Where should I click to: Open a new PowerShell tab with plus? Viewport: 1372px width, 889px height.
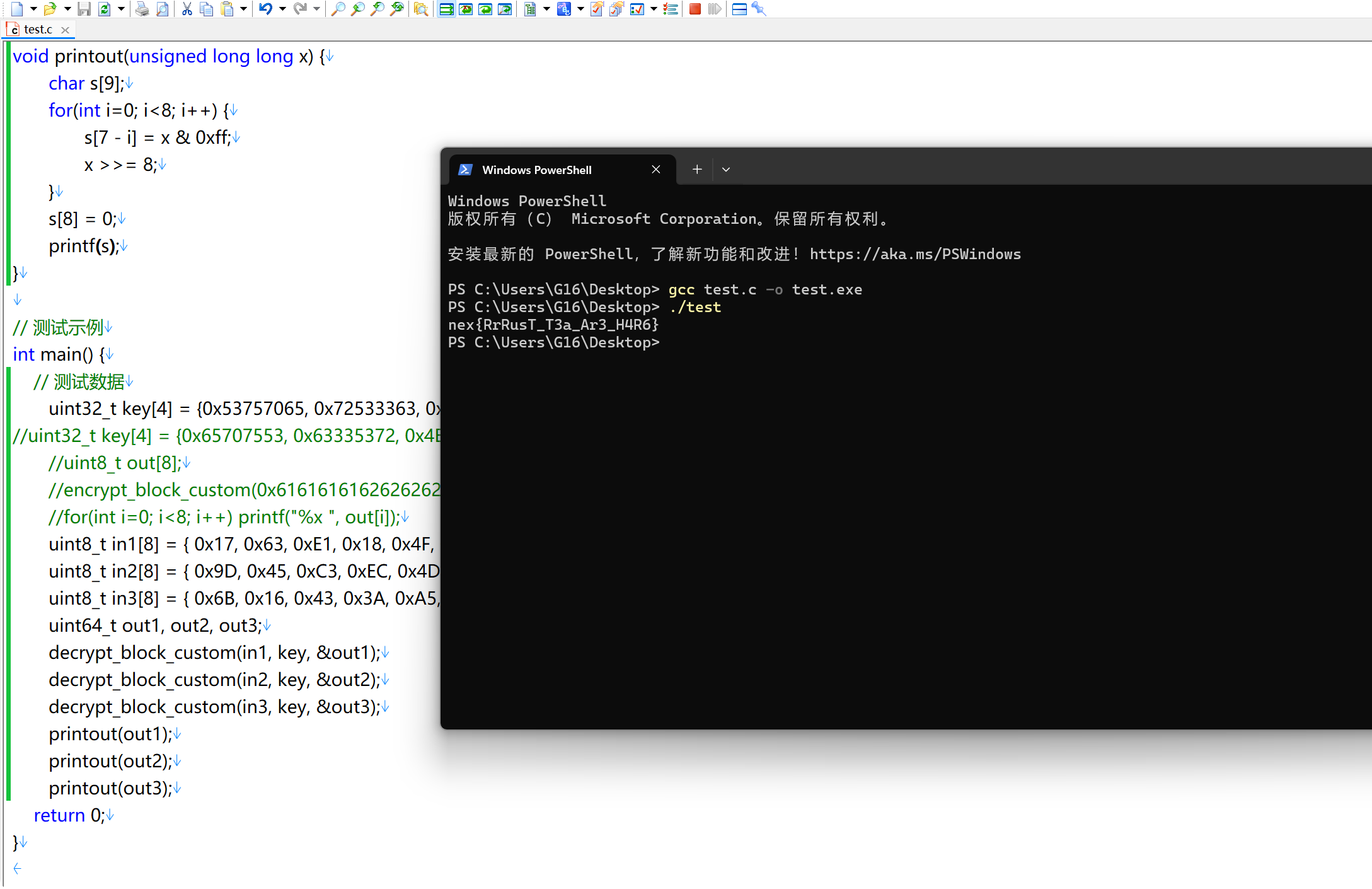(697, 170)
